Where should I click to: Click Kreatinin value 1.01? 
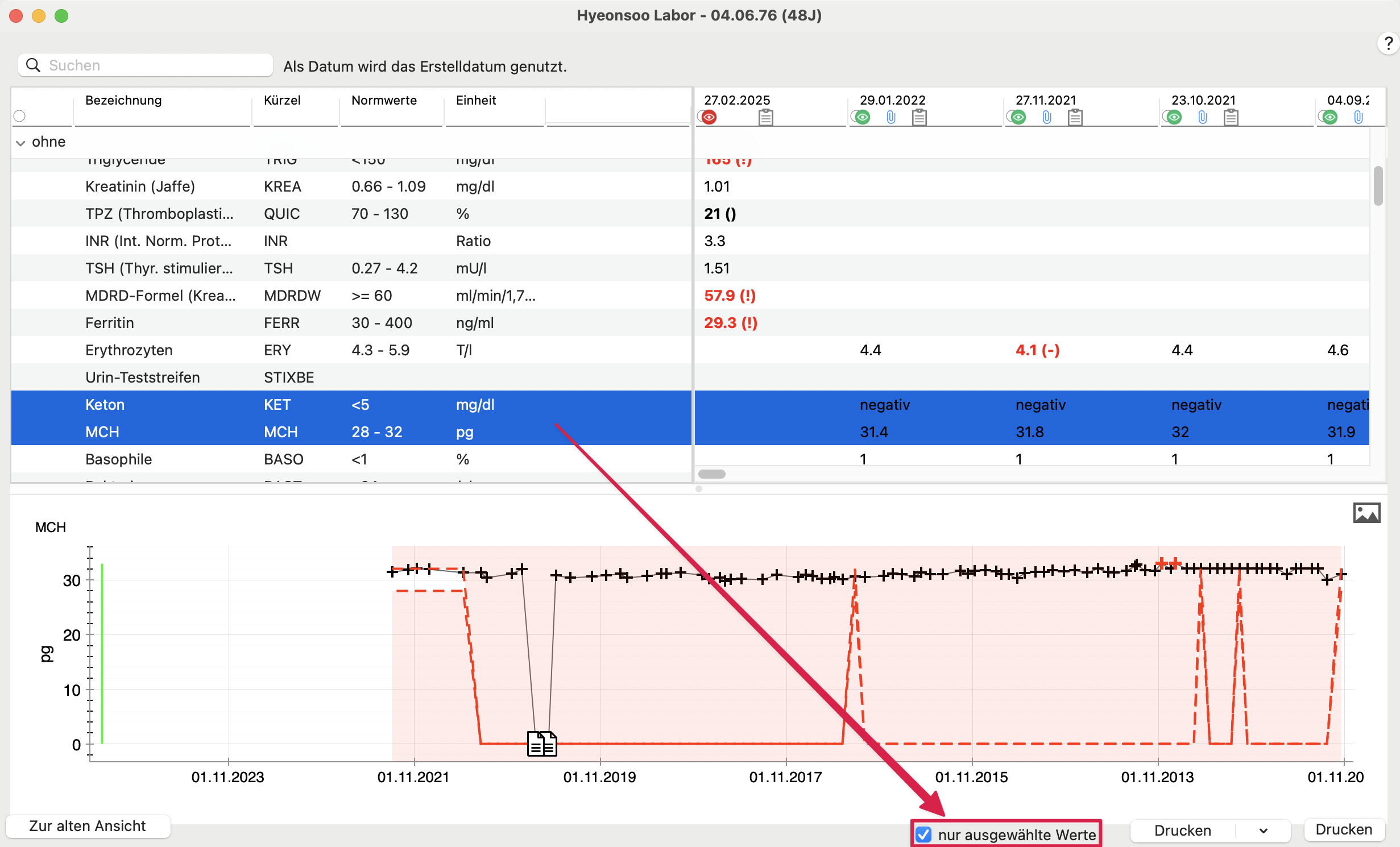click(716, 186)
